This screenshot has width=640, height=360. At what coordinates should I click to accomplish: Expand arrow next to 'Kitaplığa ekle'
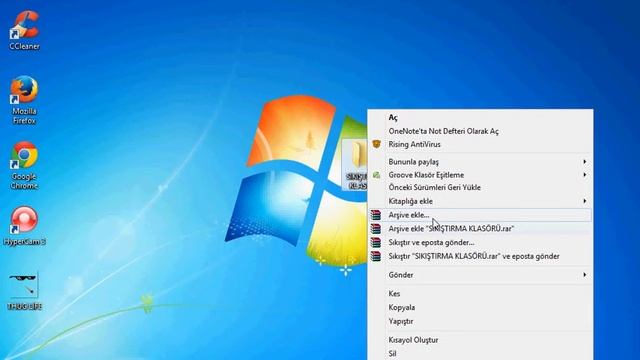coord(584,201)
